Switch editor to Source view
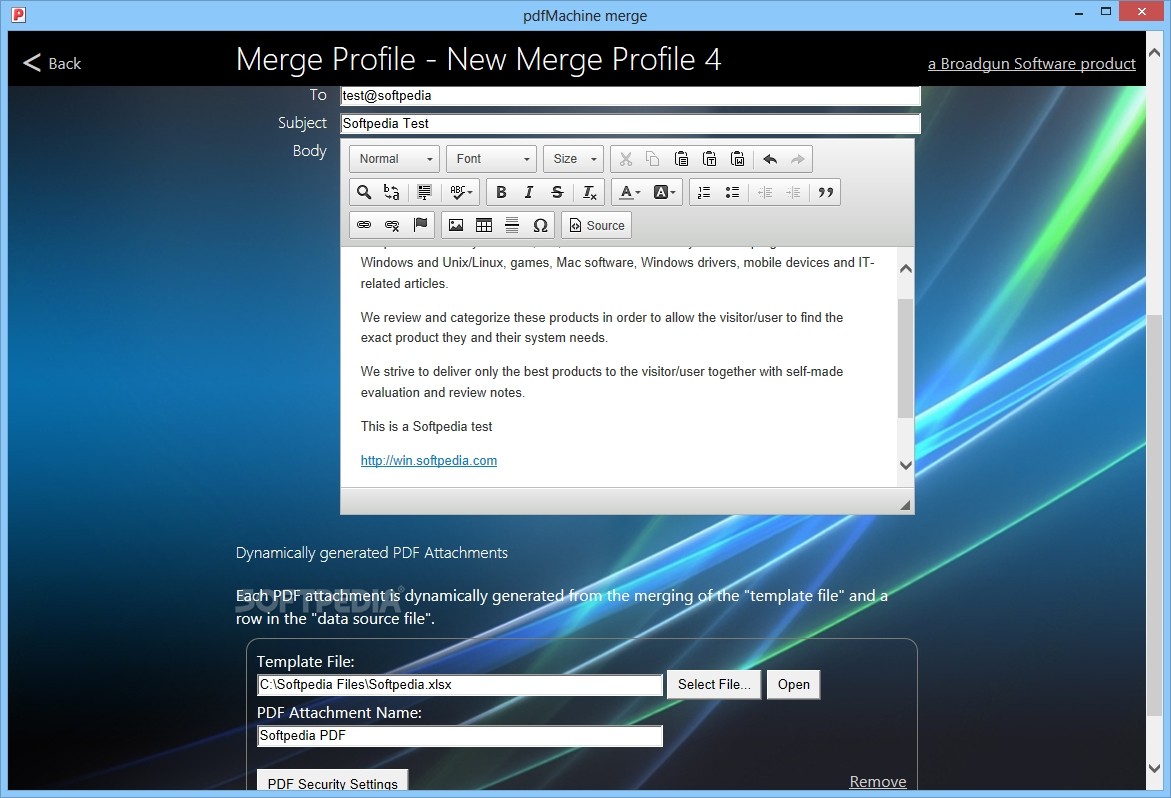 597,225
